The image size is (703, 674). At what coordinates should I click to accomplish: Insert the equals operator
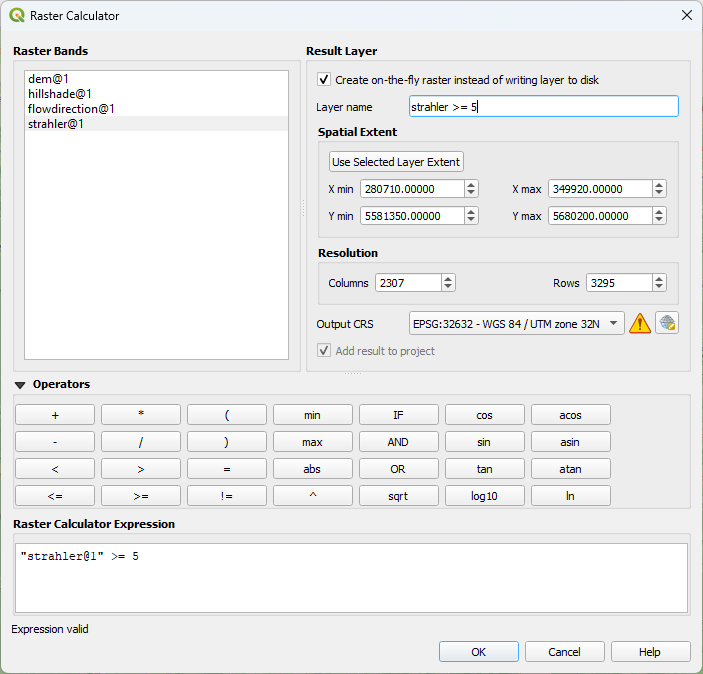227,469
